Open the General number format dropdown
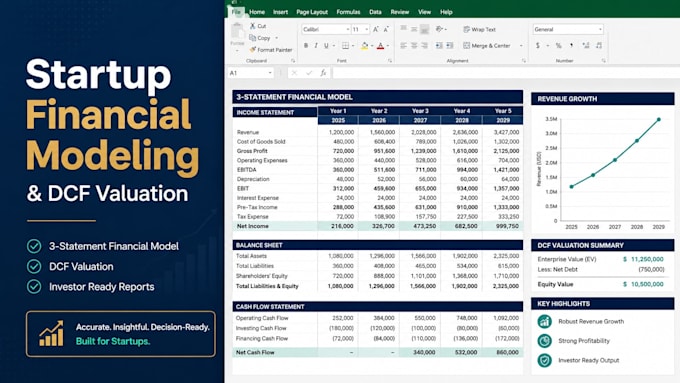Screen dimensions: 680x383 pyautogui.click(x=600, y=29)
